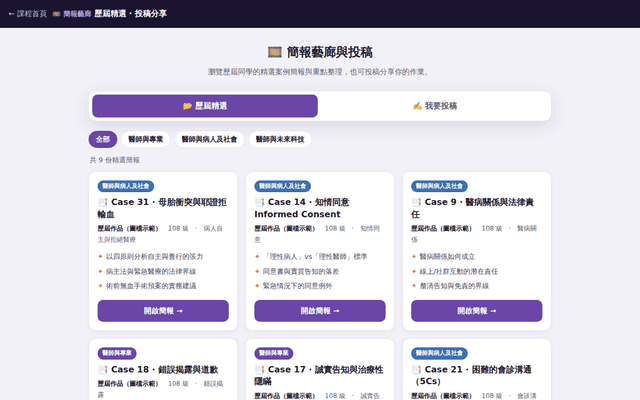This screenshot has height=400, width=640.
Task: Click bullet 線上/社群互動的潛在責任
Action: click(x=458, y=271)
